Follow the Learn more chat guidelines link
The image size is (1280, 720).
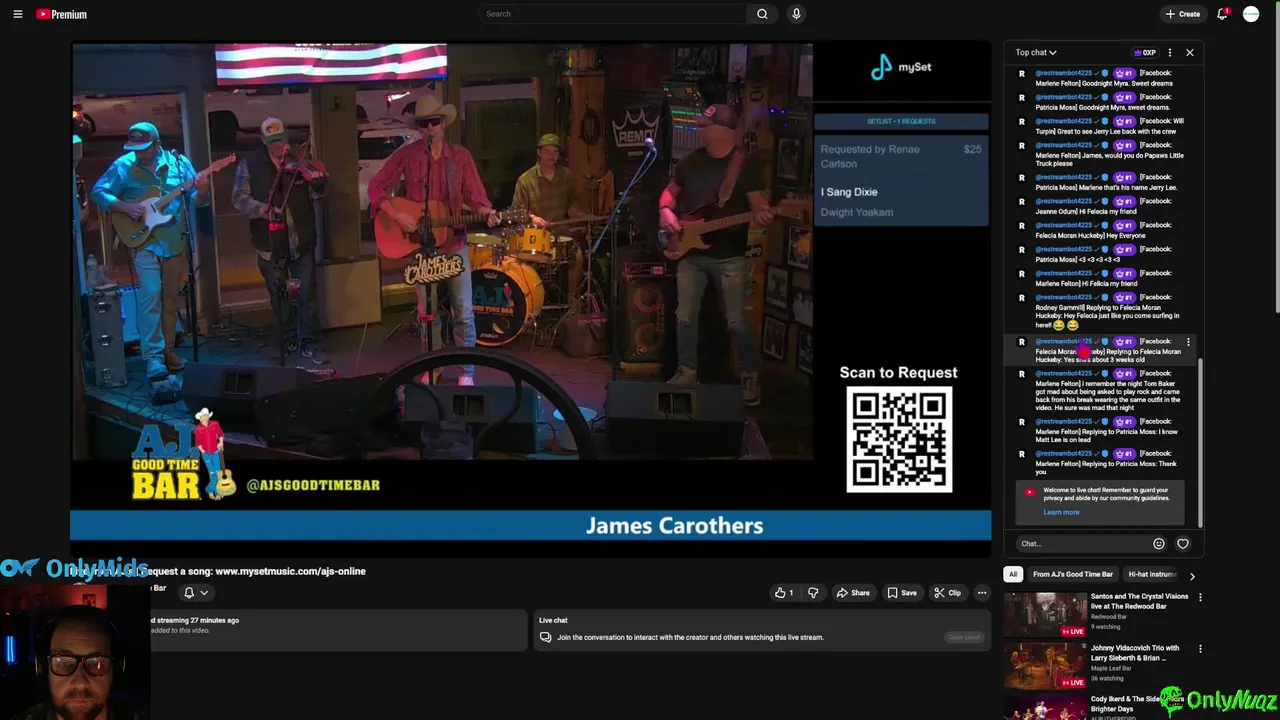[1061, 512]
